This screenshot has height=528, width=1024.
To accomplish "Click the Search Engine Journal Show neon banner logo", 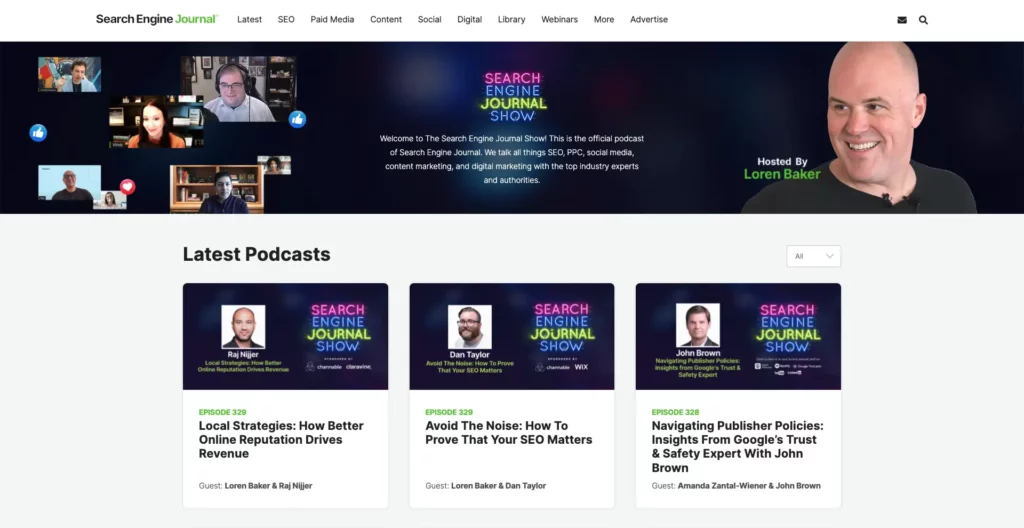I will pos(513,97).
